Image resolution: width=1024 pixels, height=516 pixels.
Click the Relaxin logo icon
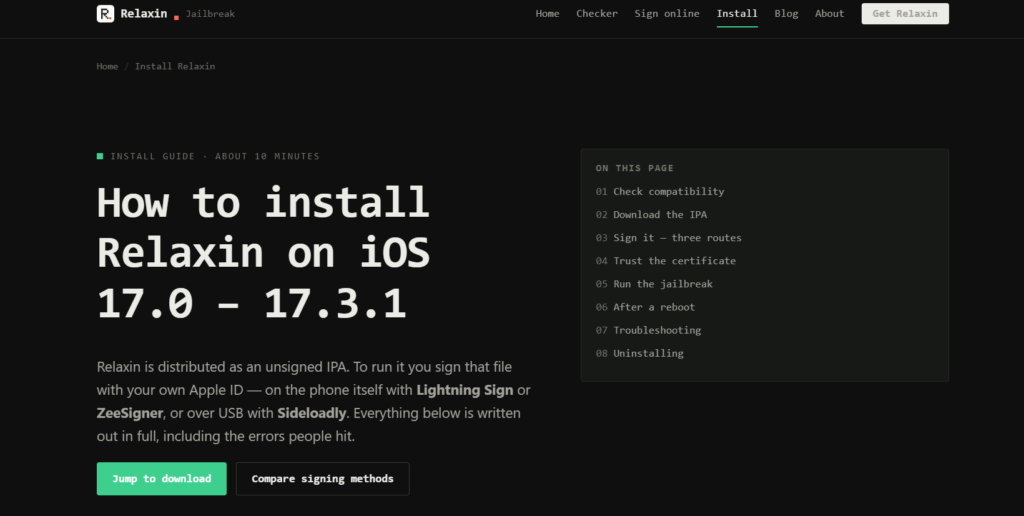105,14
